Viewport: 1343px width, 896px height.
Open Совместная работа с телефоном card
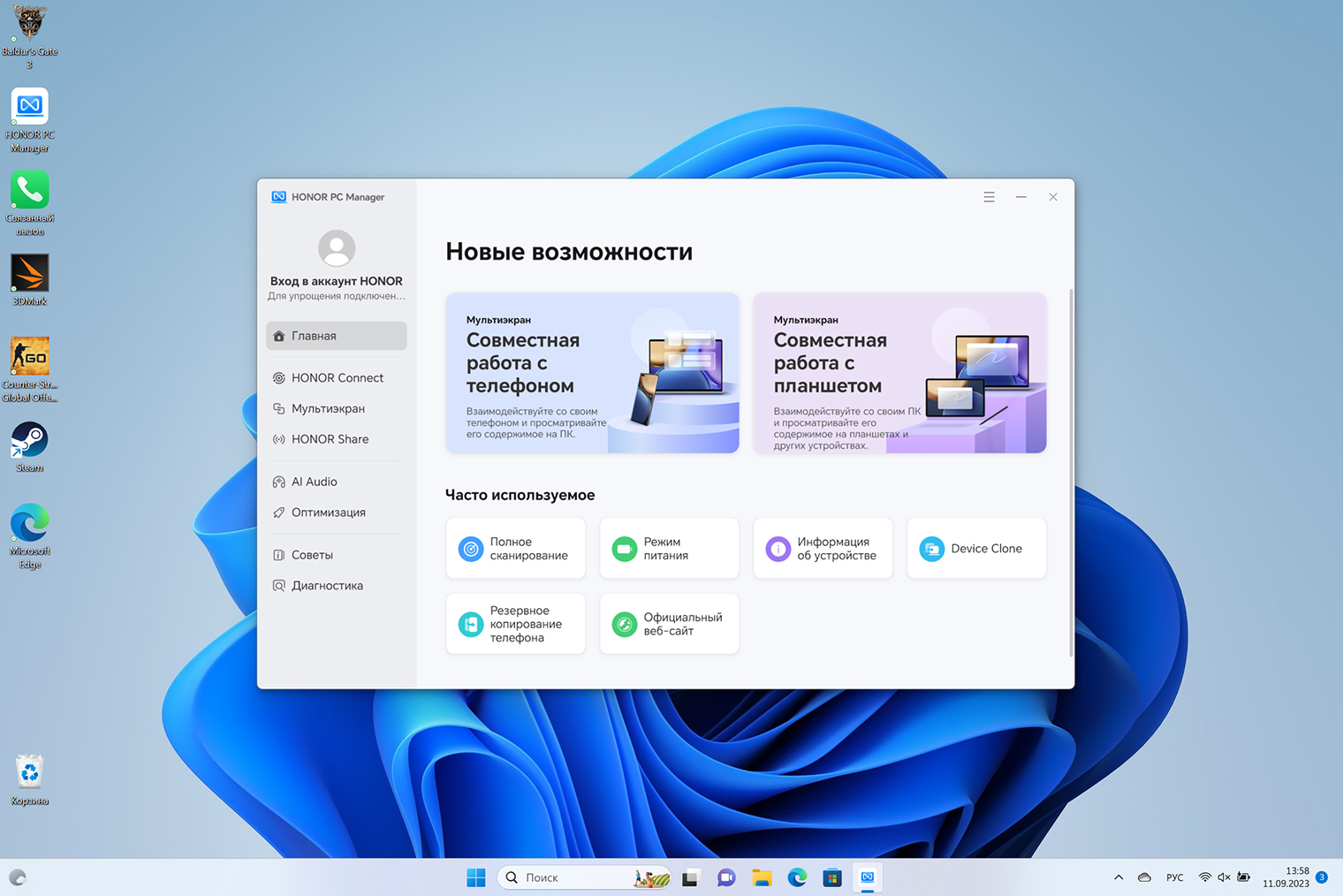point(593,373)
